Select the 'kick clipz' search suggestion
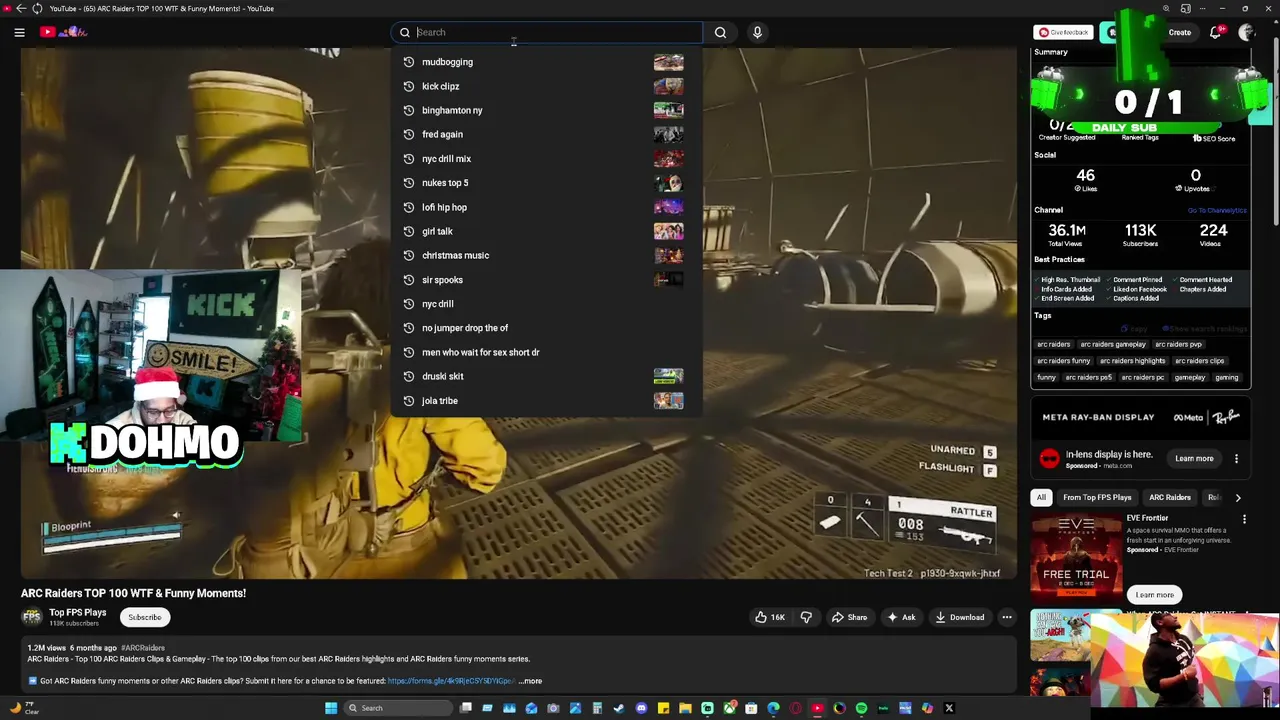The width and height of the screenshot is (1280, 720). (546, 86)
